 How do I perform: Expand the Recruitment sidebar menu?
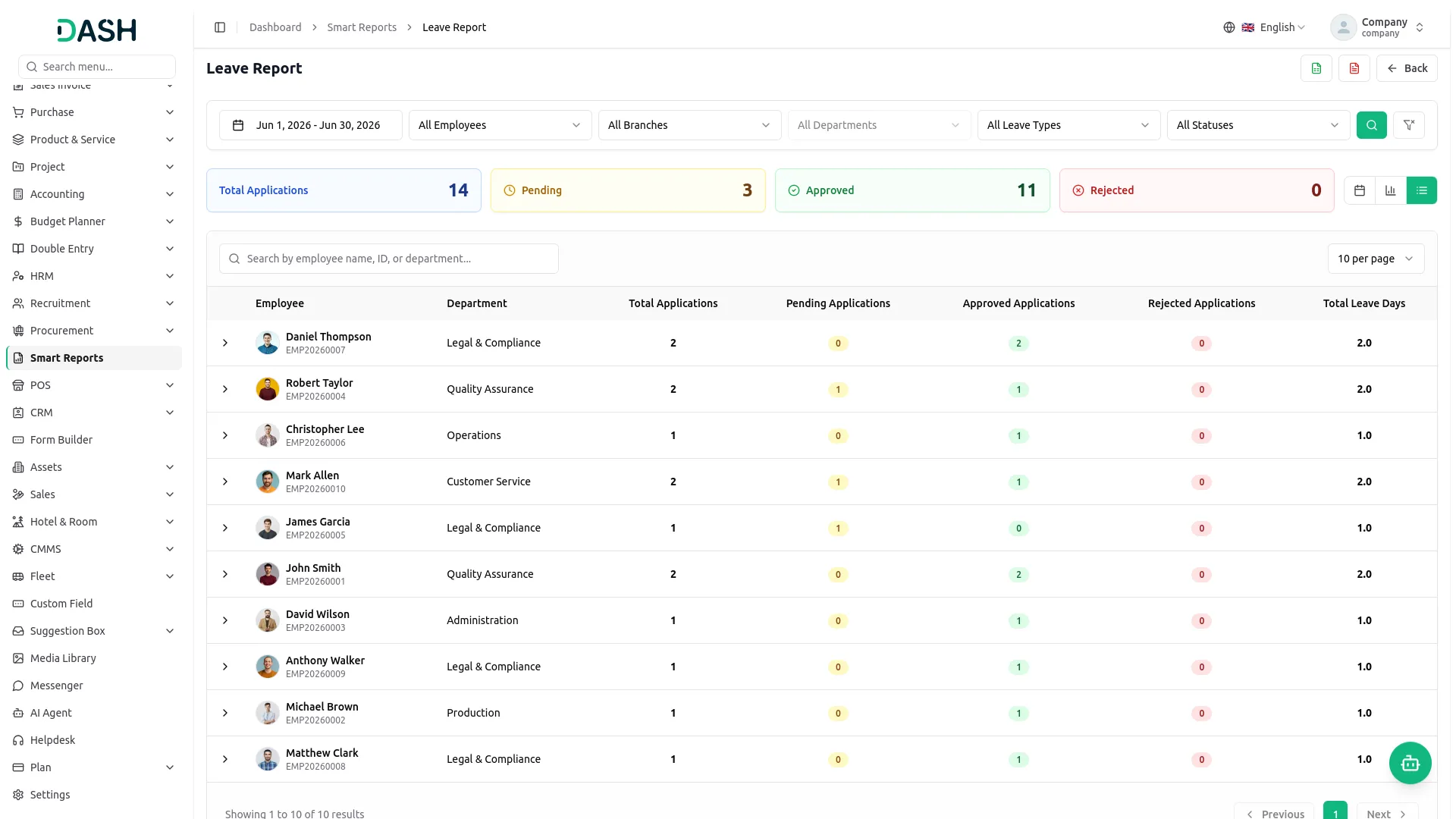[x=94, y=303]
